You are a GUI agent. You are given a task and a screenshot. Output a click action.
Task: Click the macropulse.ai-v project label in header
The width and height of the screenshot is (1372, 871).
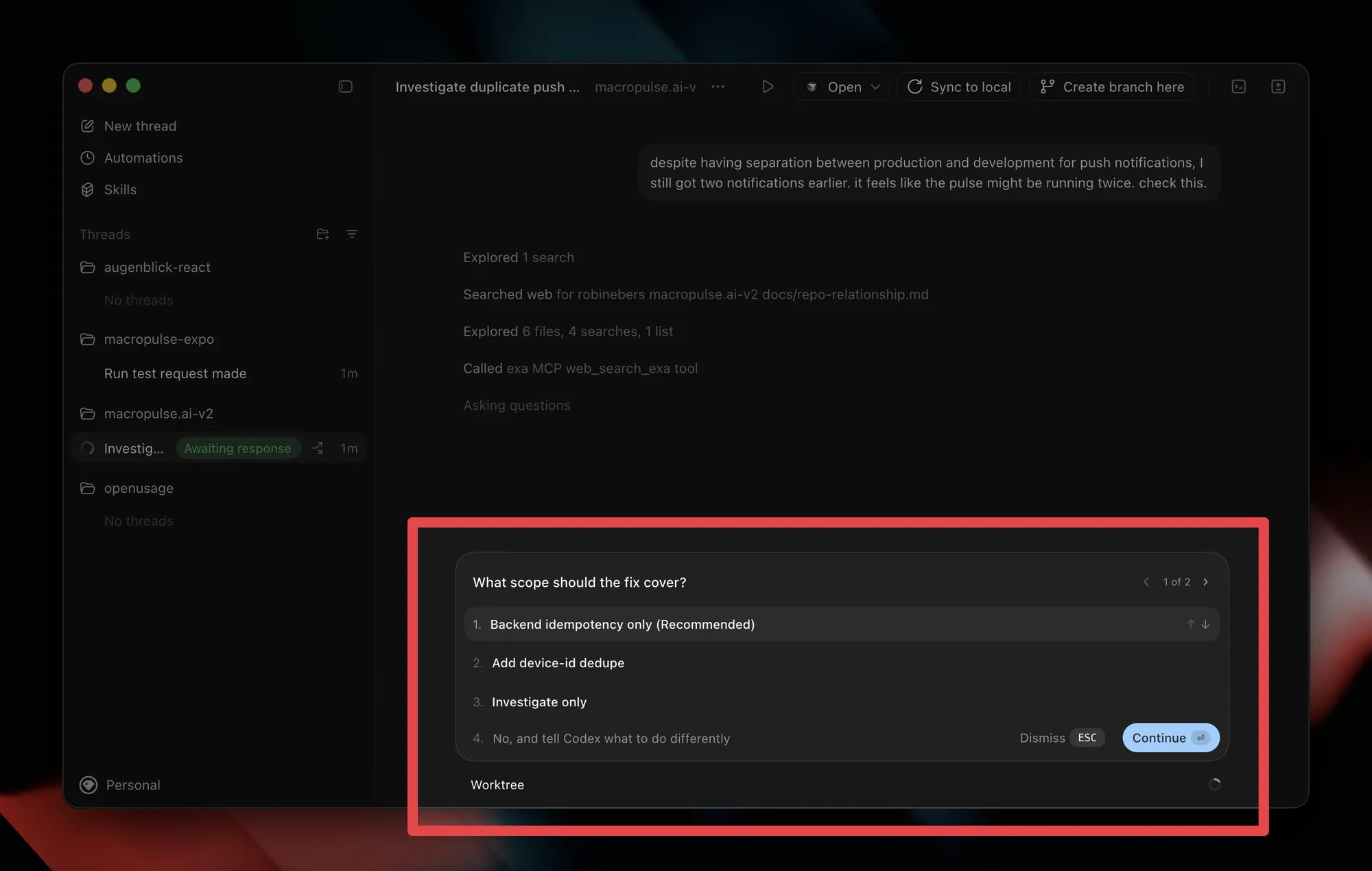coord(646,87)
